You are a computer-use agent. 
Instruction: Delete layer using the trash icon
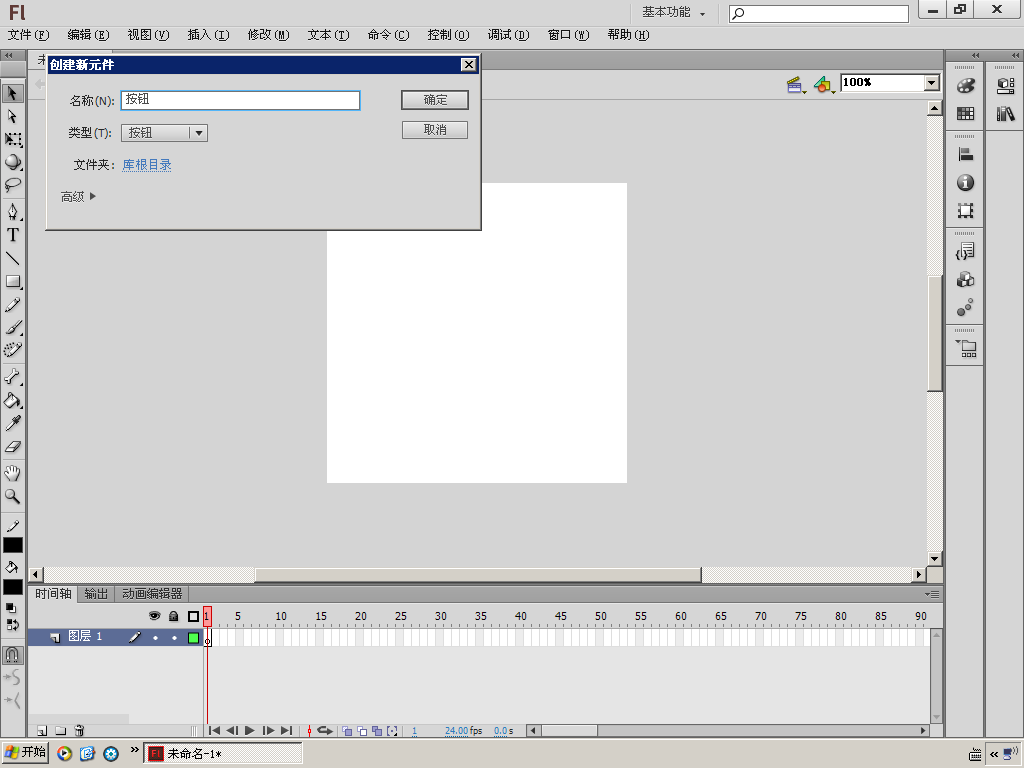[79, 731]
